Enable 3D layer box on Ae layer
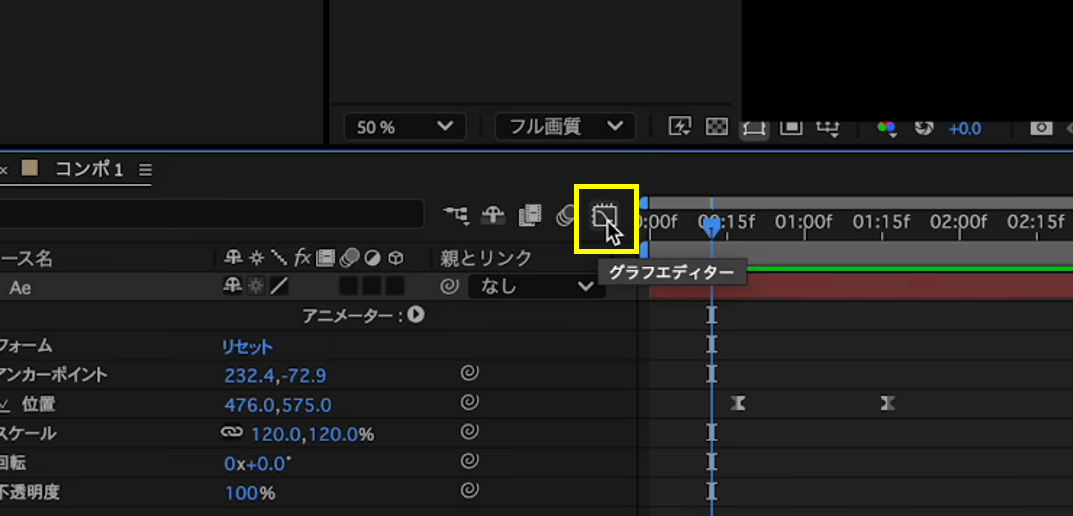The width and height of the screenshot is (1073, 516). pos(395,286)
